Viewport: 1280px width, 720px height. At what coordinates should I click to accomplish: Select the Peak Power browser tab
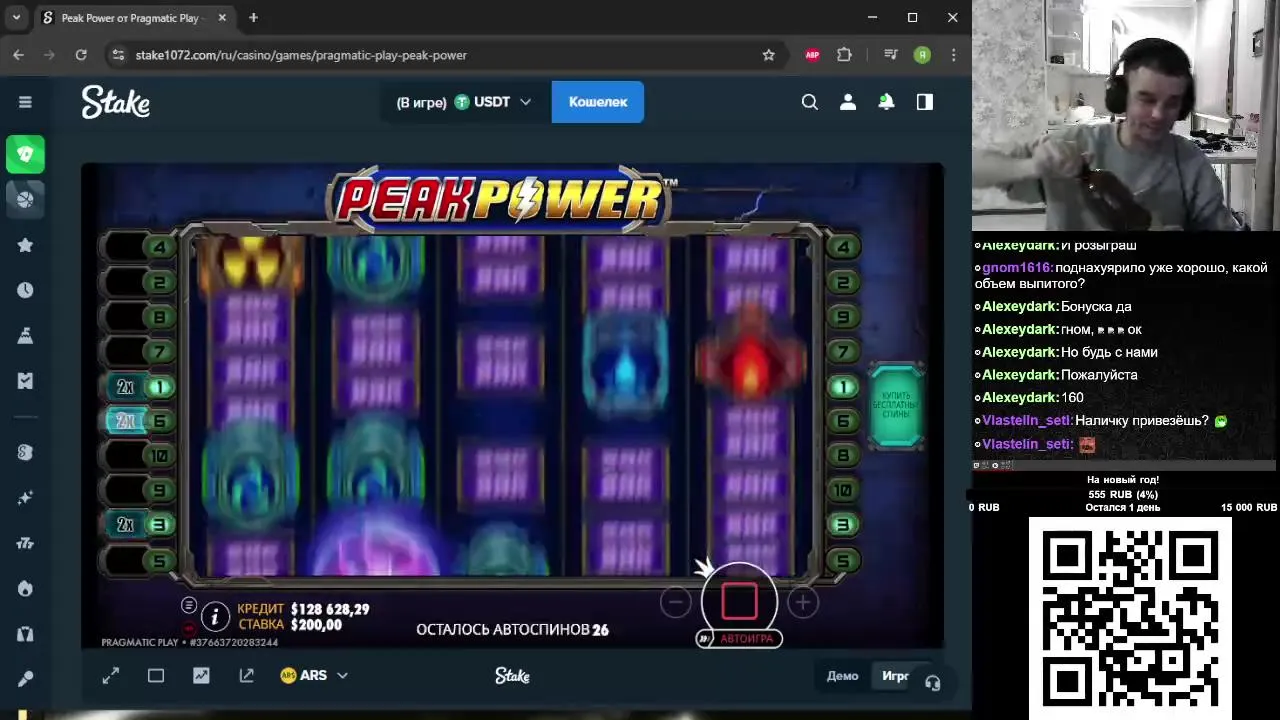pos(135,18)
